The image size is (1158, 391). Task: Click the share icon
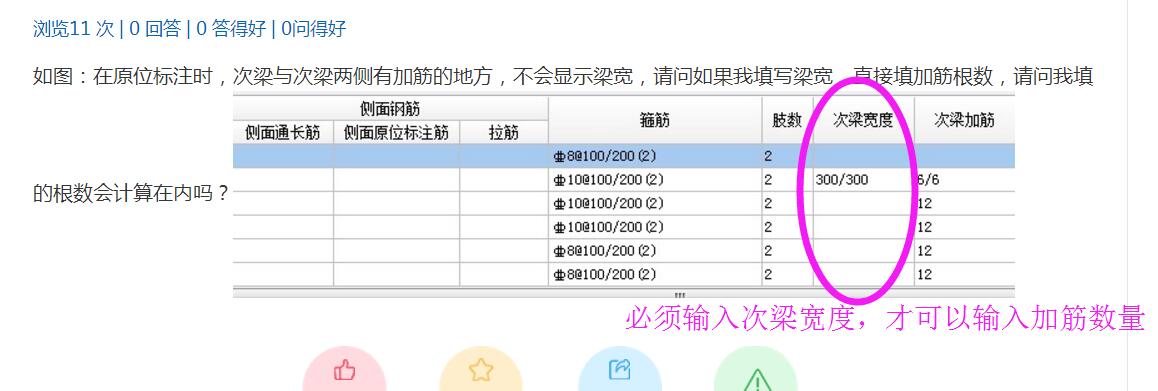tap(619, 369)
